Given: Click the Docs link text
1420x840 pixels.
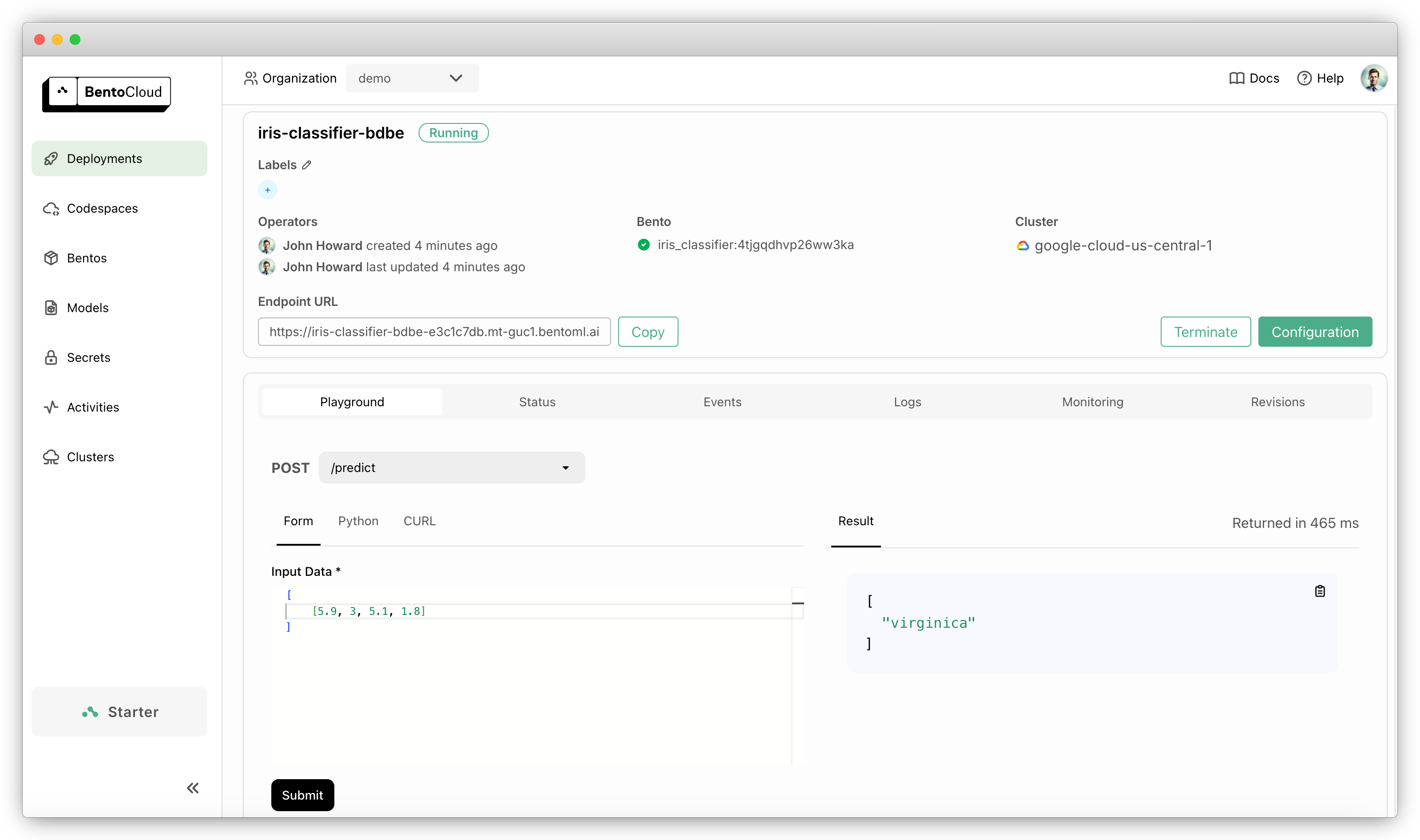Looking at the screenshot, I should pos(1264,78).
